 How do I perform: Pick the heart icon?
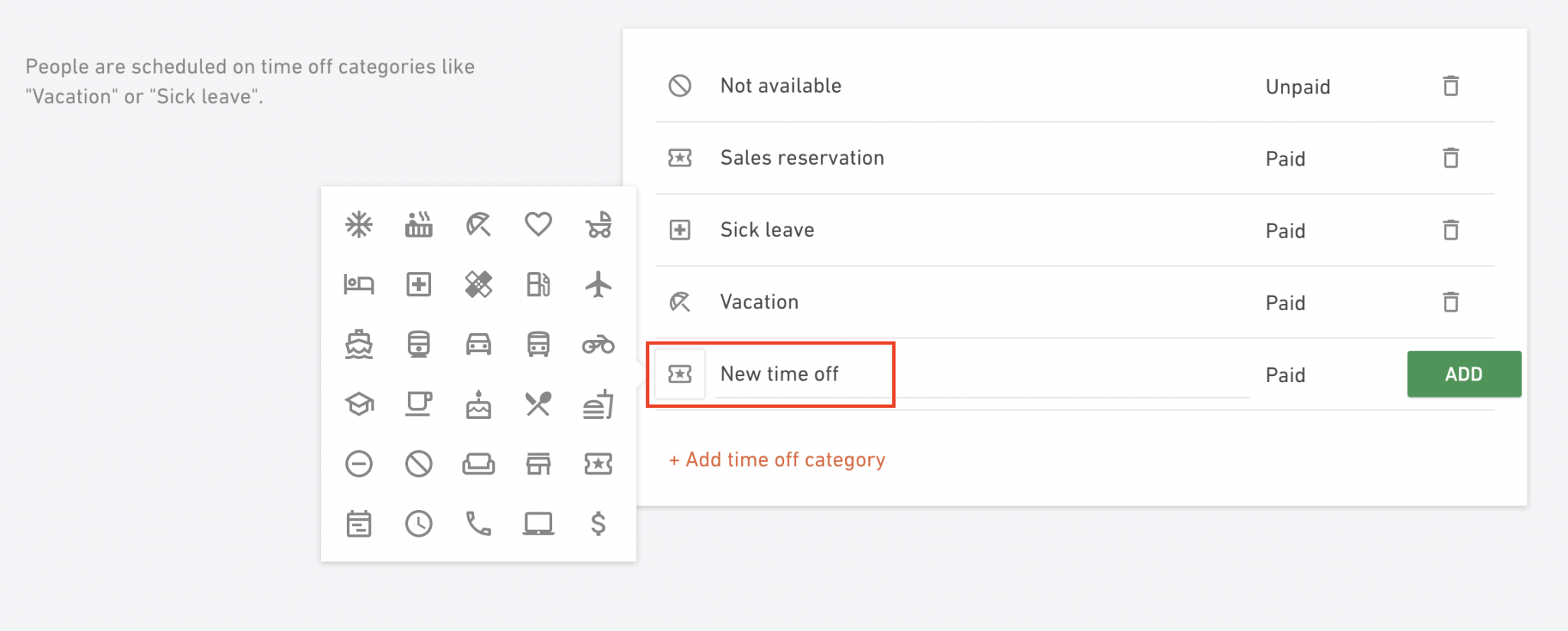click(x=538, y=224)
